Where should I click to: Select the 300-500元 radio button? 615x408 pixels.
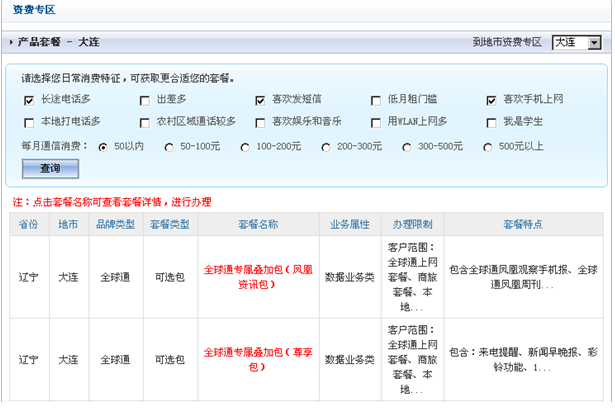coord(407,148)
